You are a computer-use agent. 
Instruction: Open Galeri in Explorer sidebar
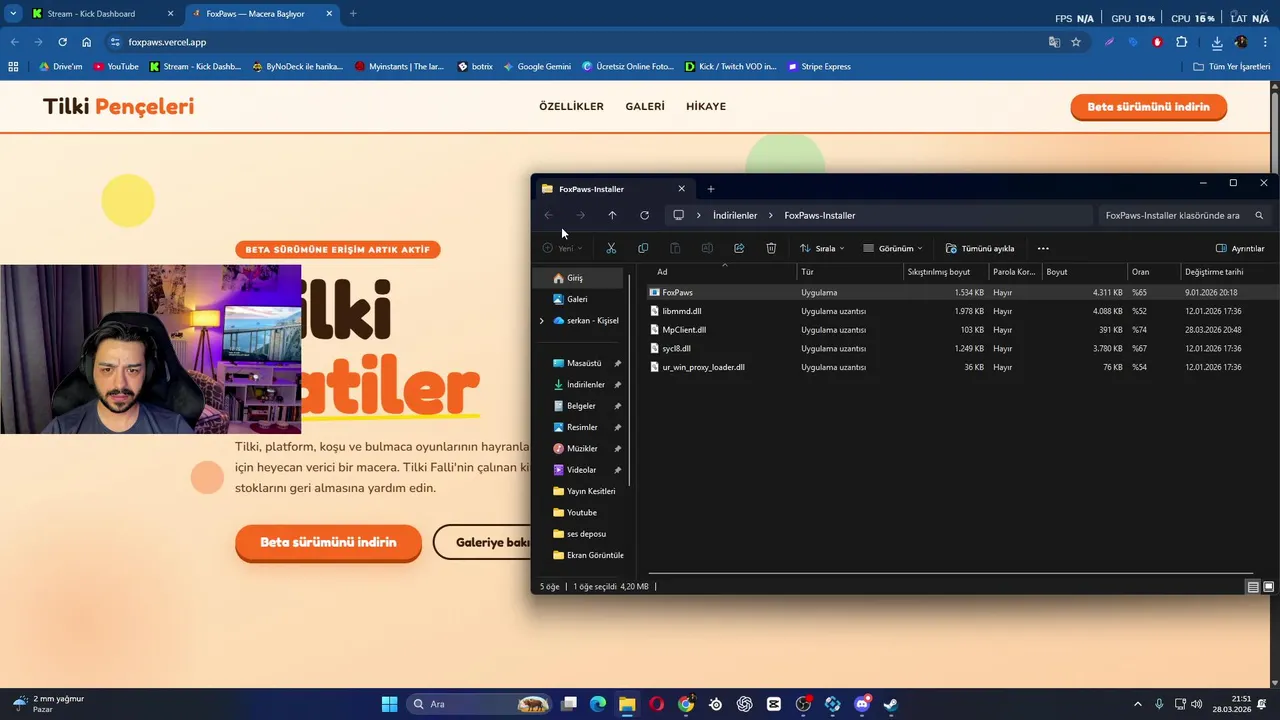point(577,299)
